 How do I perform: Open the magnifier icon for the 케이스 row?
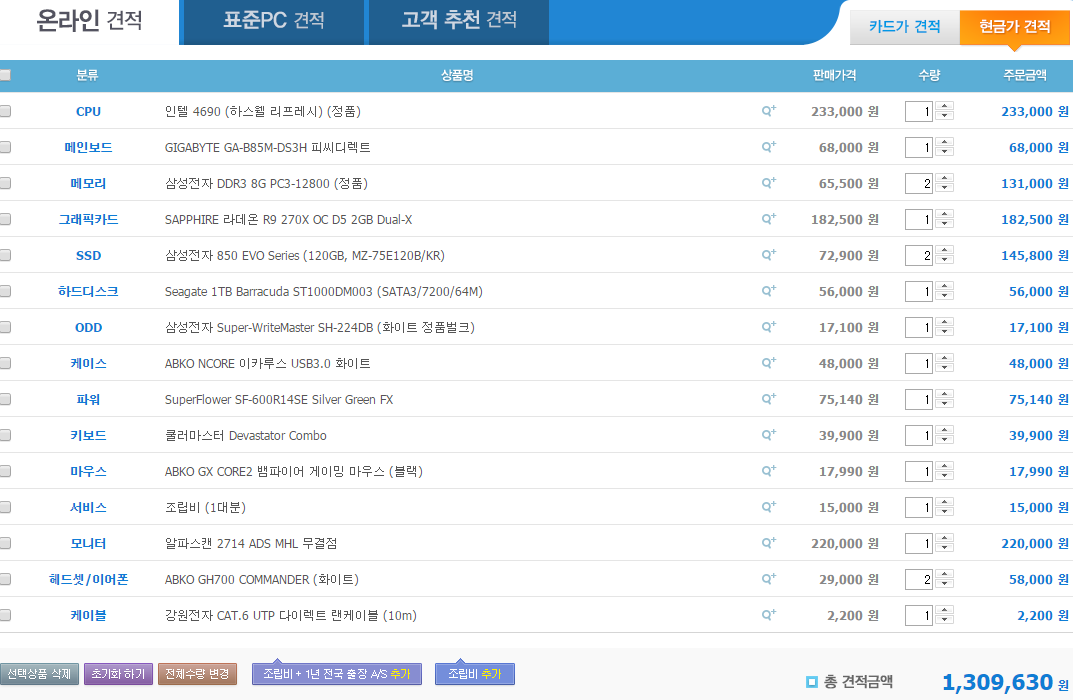tap(768, 363)
